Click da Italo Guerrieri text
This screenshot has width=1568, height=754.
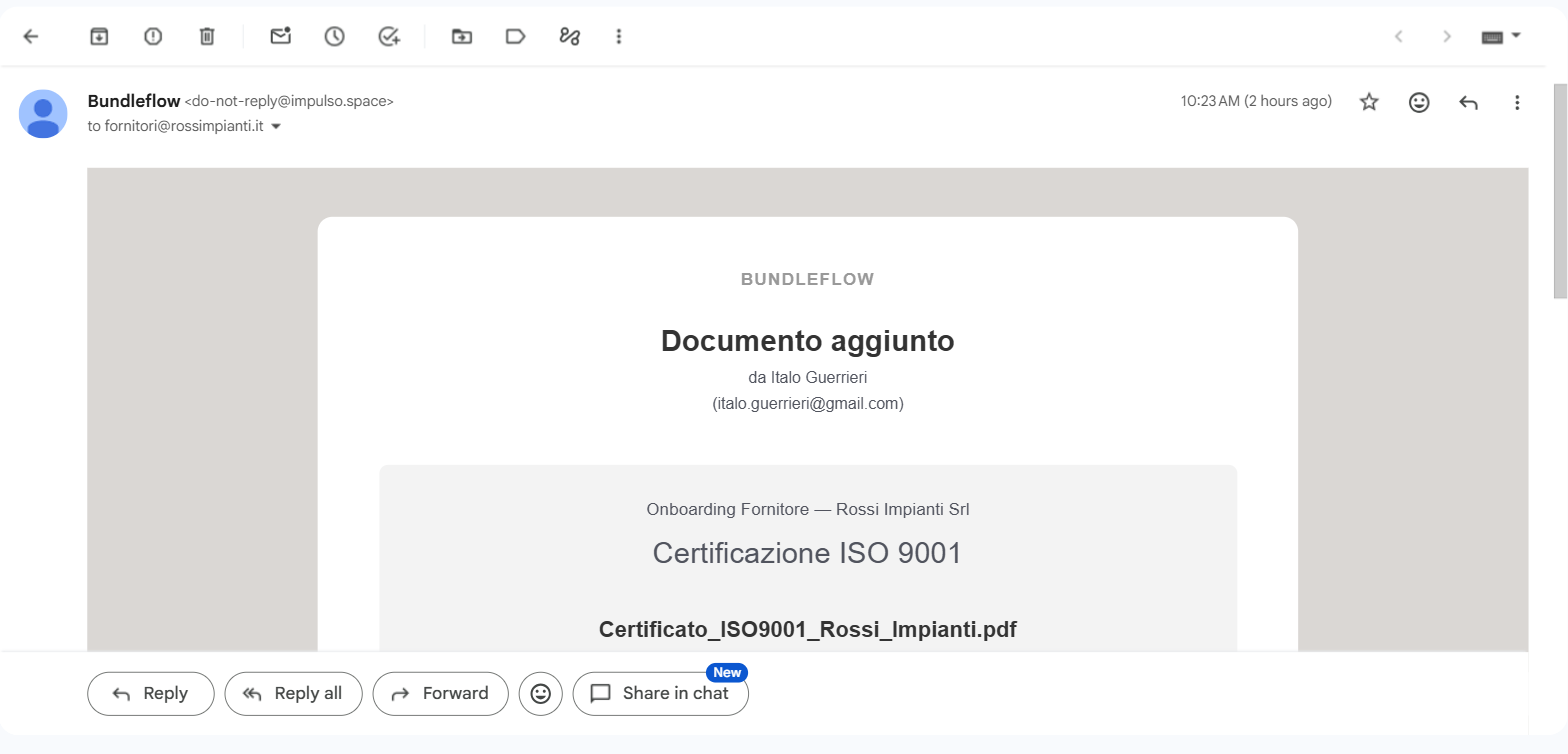(x=808, y=378)
